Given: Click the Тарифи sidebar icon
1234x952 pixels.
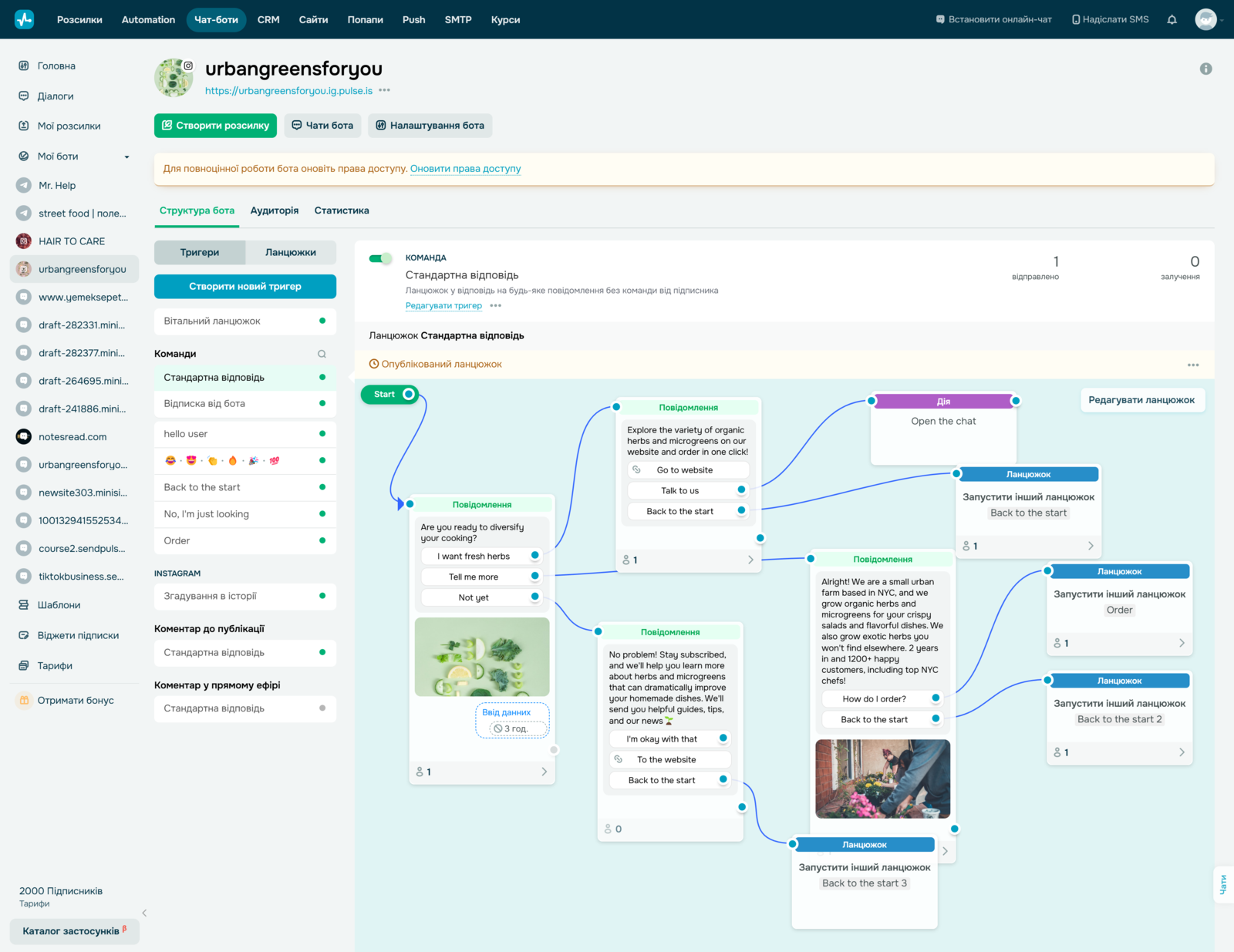Looking at the screenshot, I should click(x=24, y=665).
